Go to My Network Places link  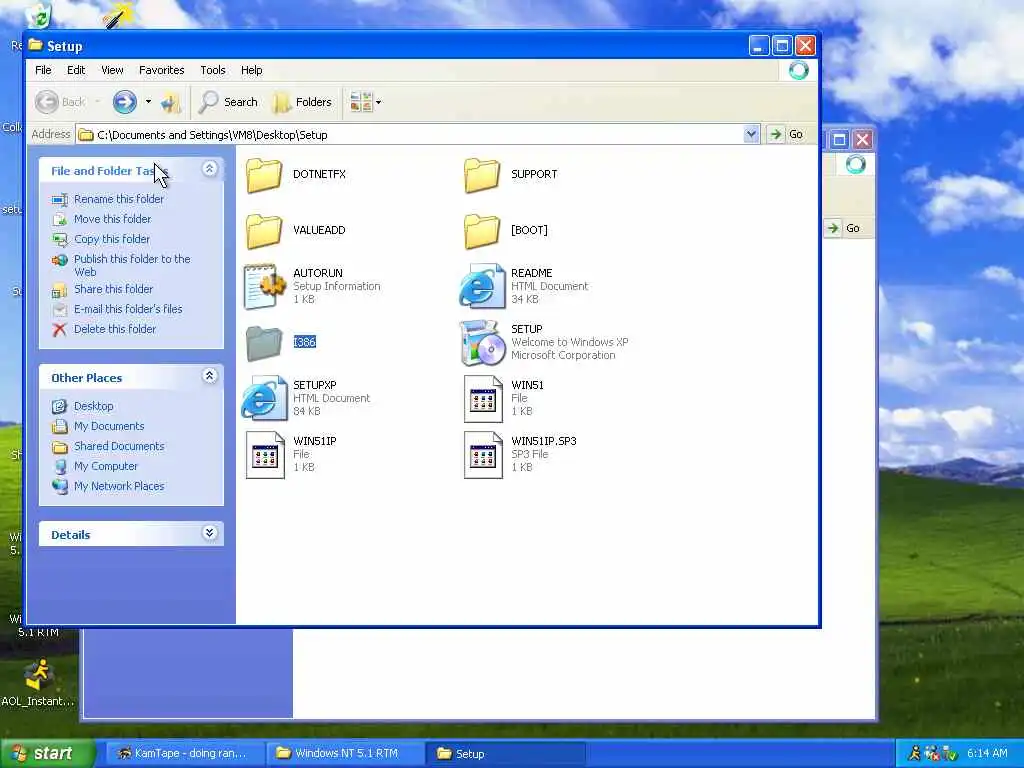pos(119,487)
